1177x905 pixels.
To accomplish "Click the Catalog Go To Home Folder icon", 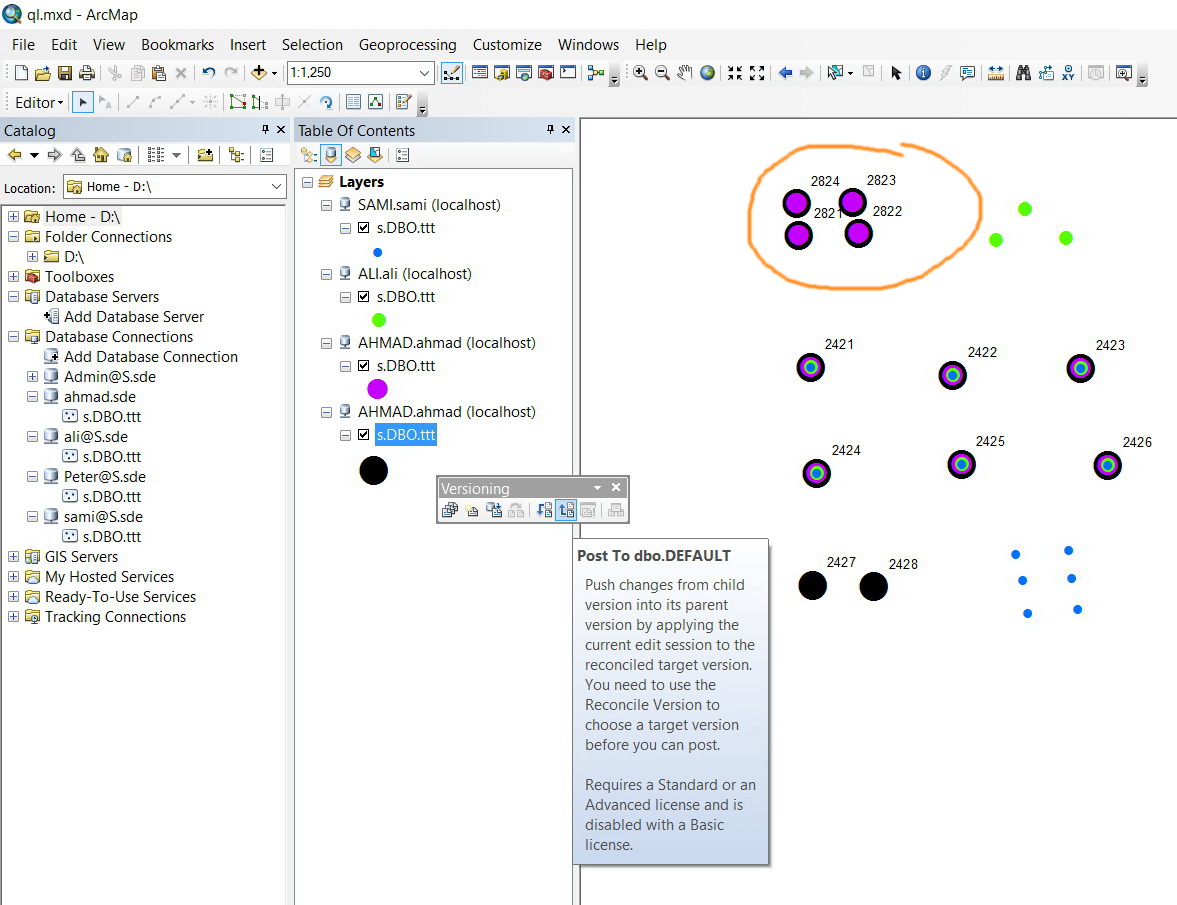I will click(101, 155).
